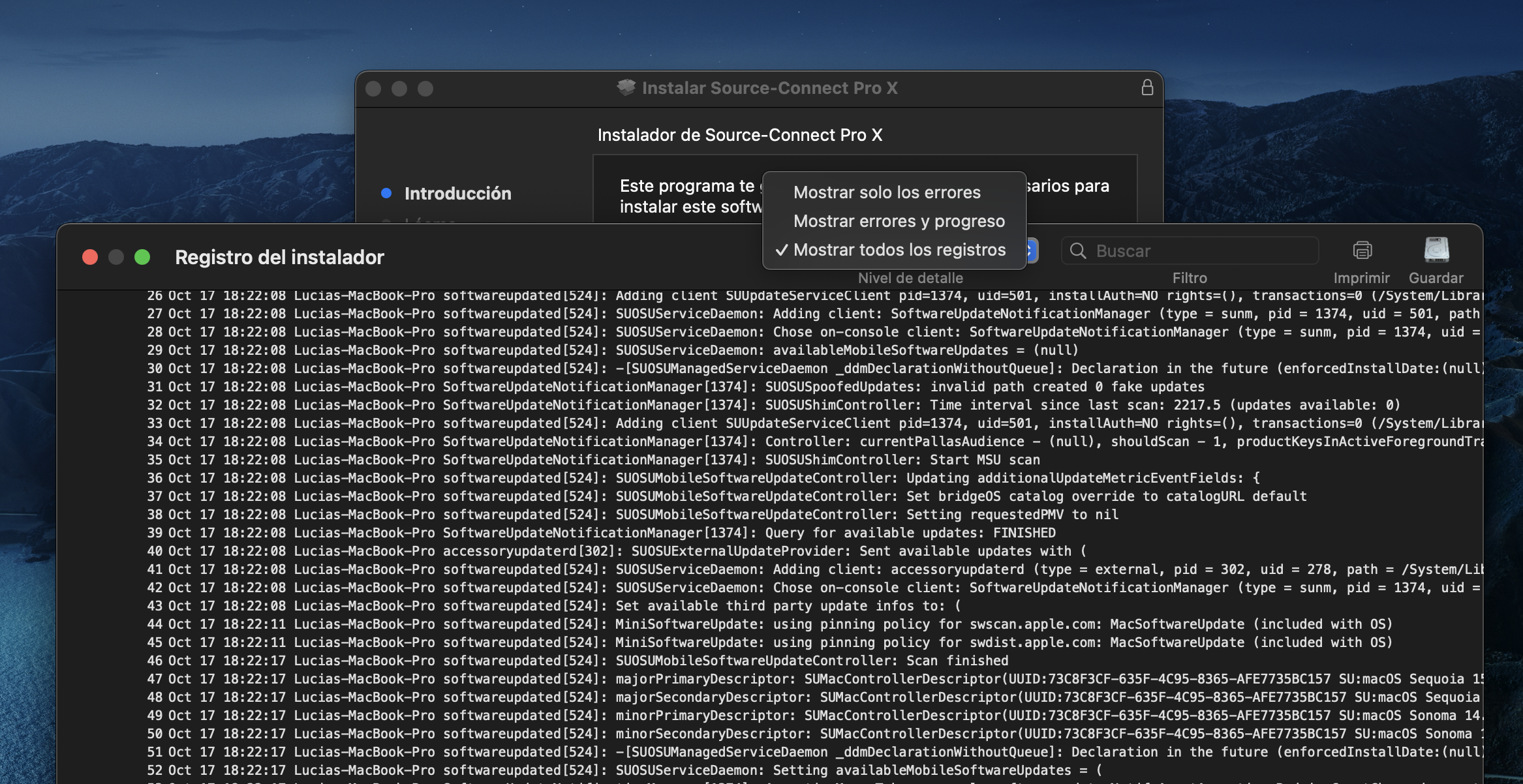
Task: Select 'Mostrar solo los errores' option
Action: point(886,192)
